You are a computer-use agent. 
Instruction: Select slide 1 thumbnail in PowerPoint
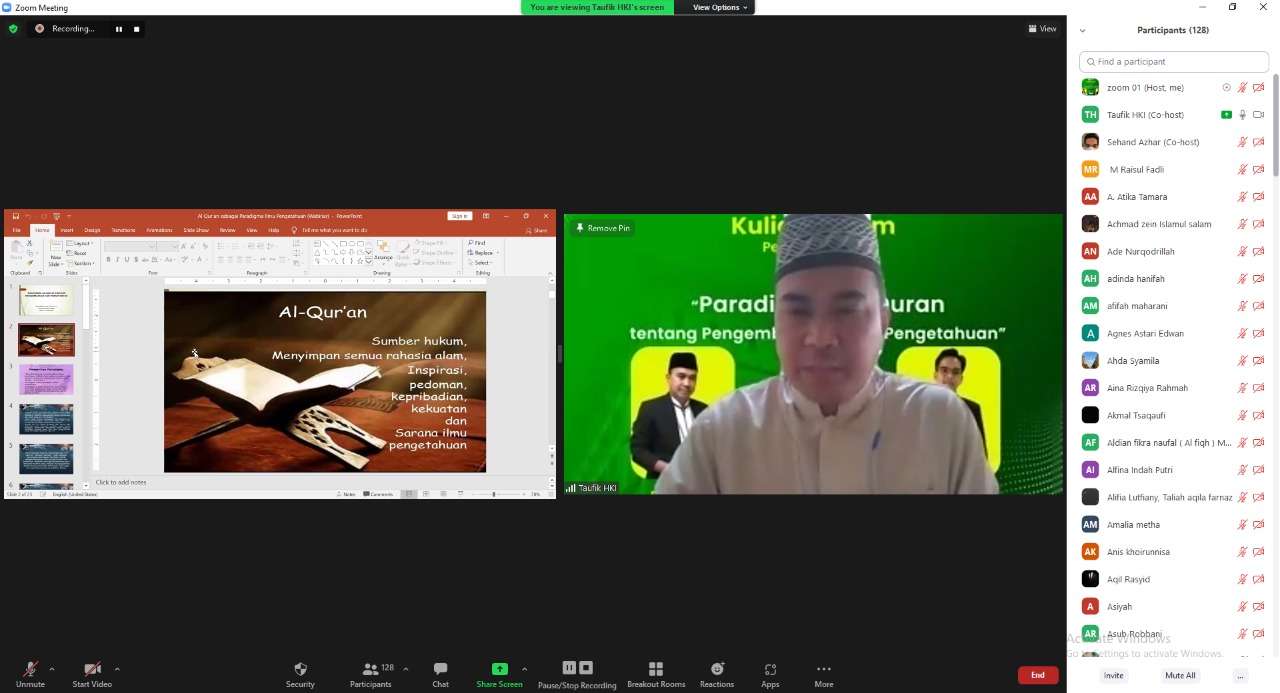pyautogui.click(x=46, y=299)
